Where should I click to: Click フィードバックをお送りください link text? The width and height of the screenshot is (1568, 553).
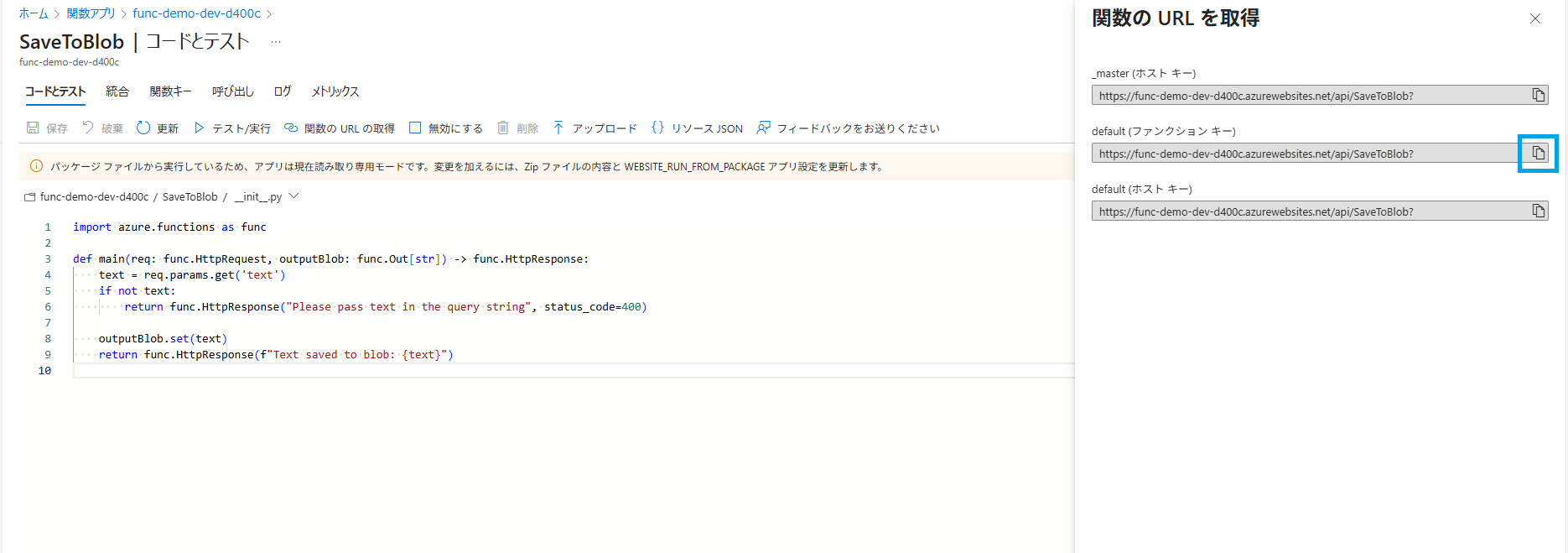[859, 128]
